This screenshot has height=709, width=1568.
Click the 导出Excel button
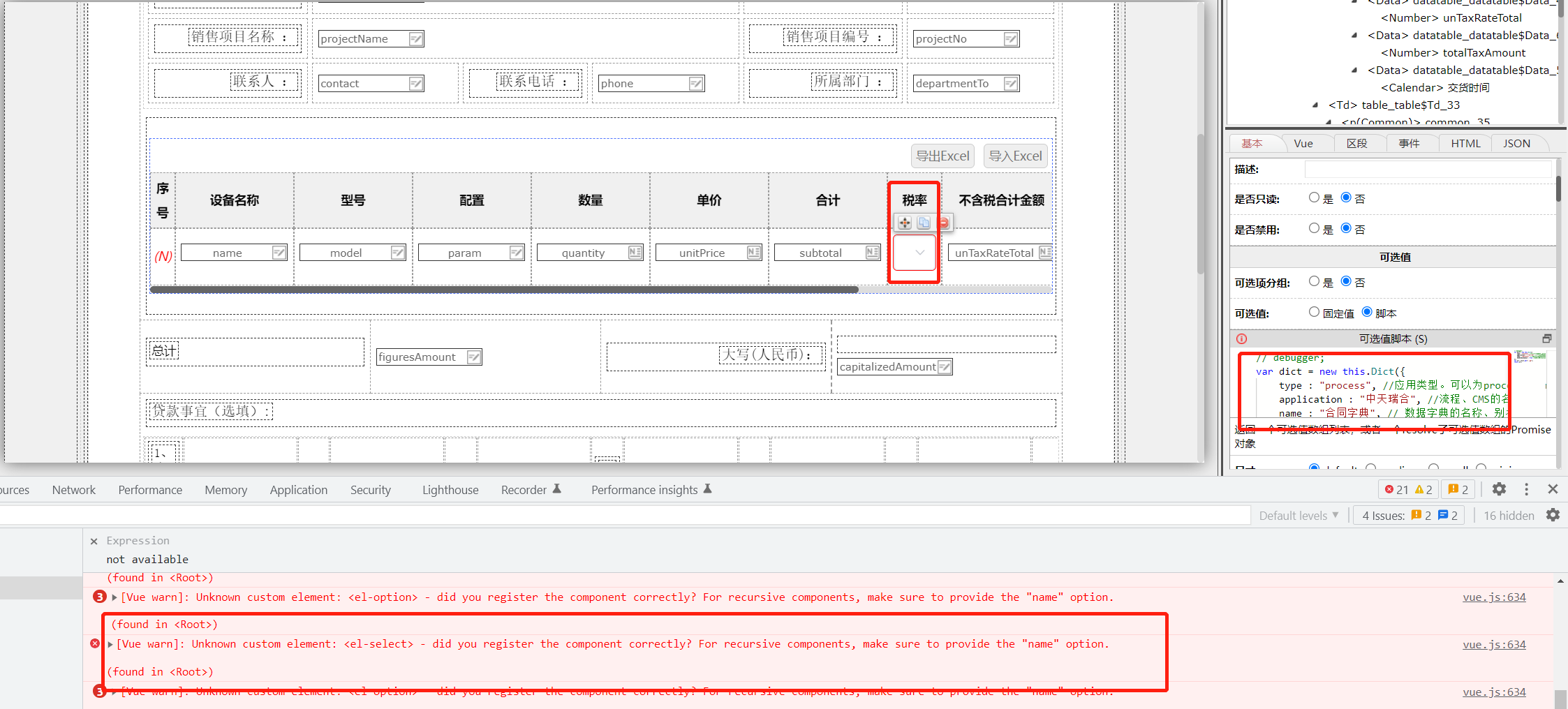point(942,156)
